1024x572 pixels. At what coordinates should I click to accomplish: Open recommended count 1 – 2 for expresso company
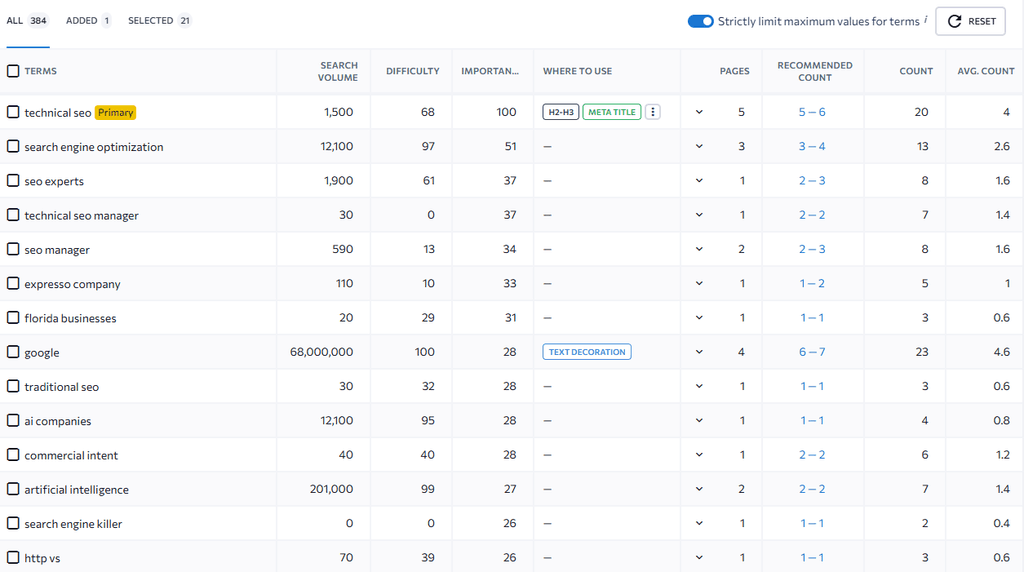[x=812, y=283]
